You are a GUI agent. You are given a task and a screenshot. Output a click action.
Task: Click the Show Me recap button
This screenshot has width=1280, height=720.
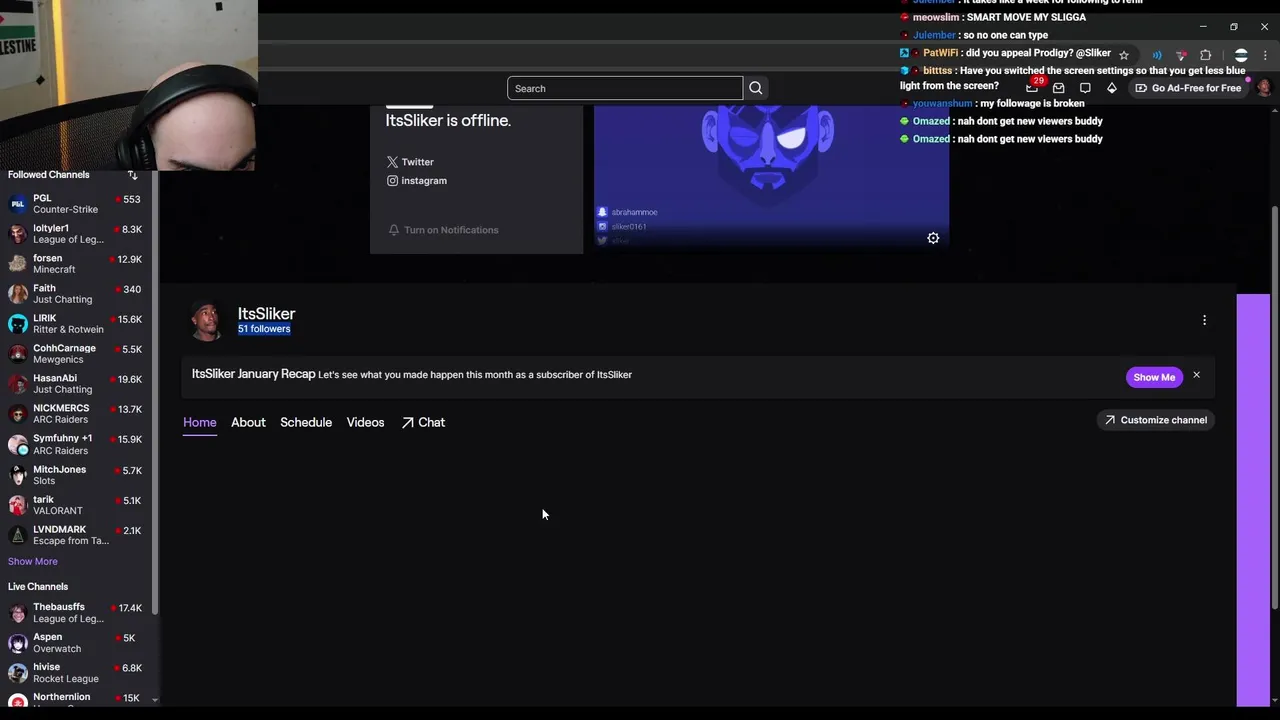1154,377
